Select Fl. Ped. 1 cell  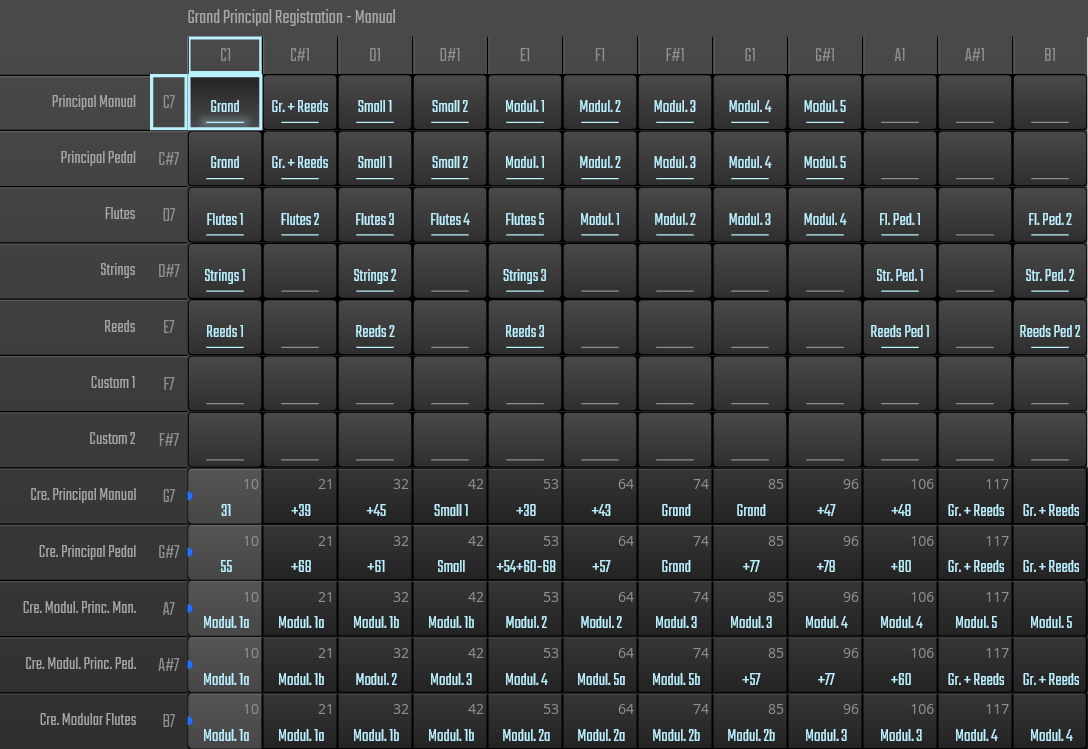pos(899,215)
